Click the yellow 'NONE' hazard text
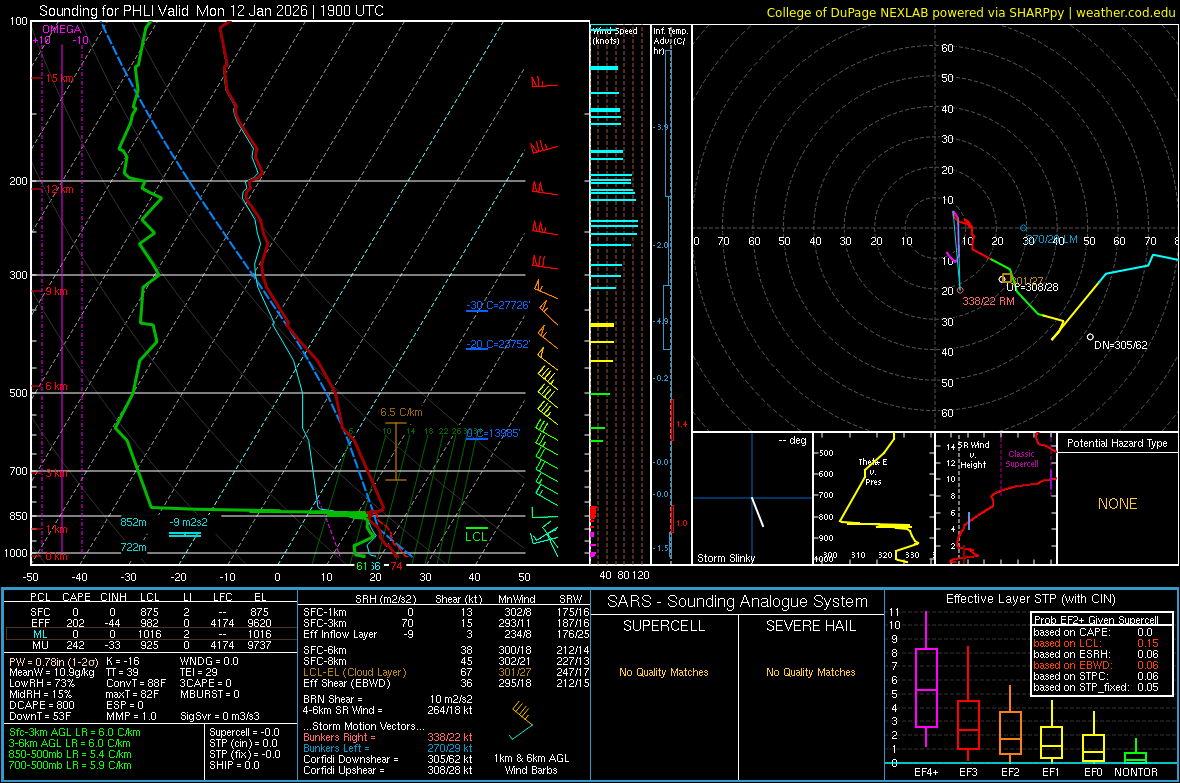Viewport: 1180px width, 783px height. coord(1117,504)
